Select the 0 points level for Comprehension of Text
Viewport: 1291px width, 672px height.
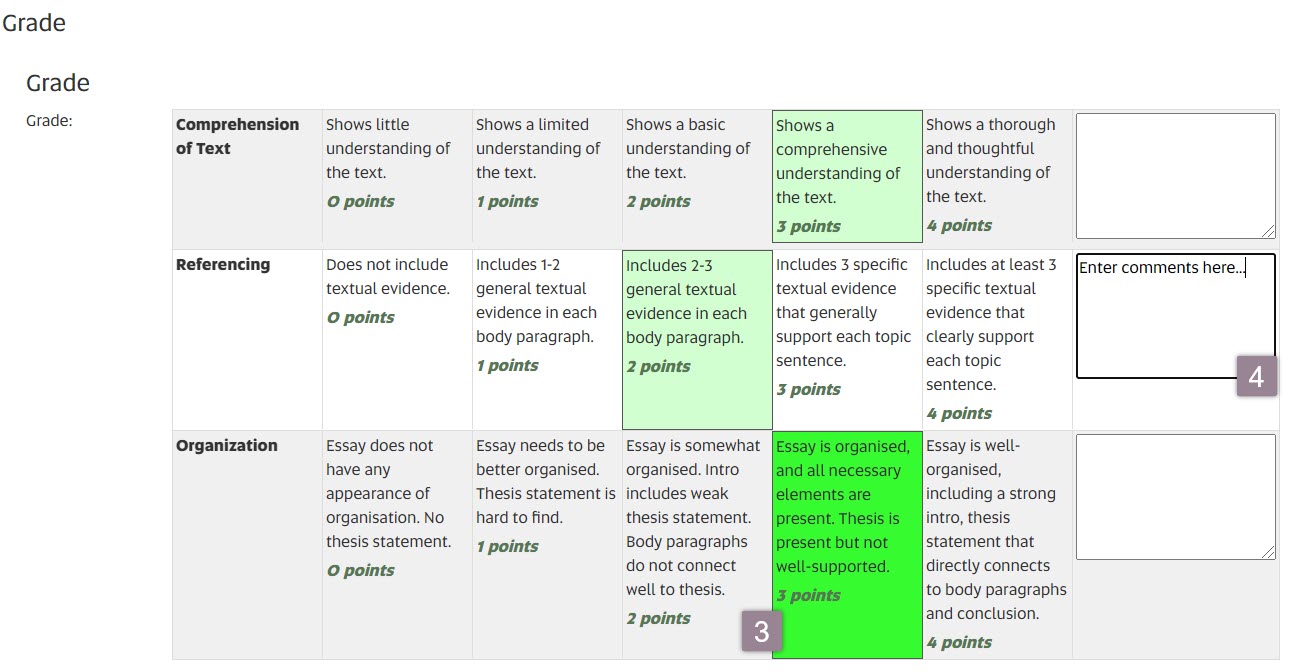(x=395, y=175)
